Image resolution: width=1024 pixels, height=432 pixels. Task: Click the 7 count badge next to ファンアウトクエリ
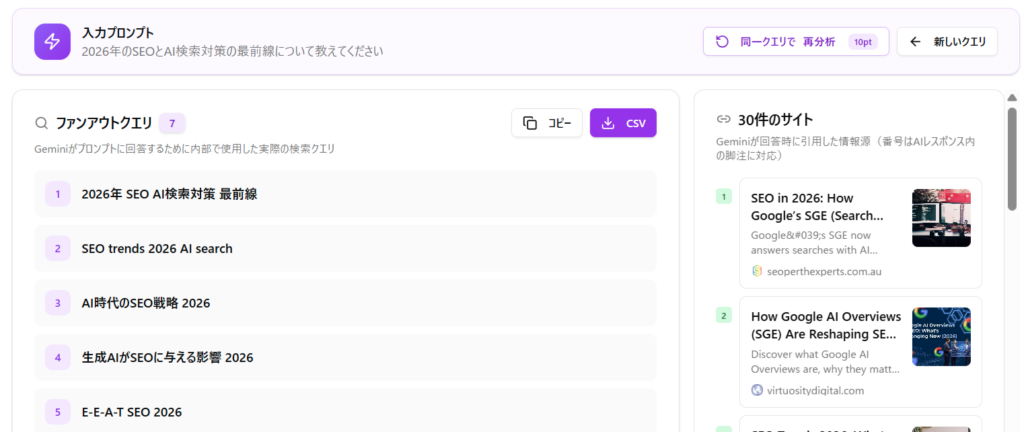pos(172,123)
